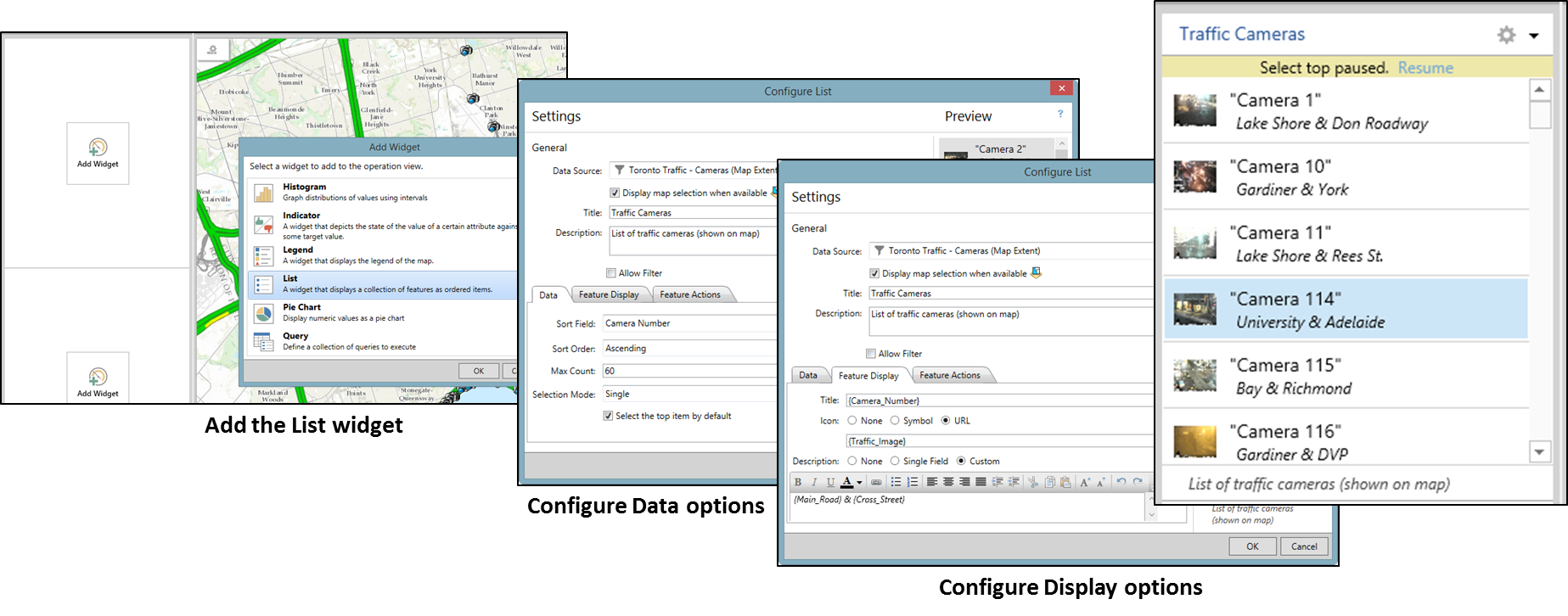Insert a bulleted list in the editor

coord(896,482)
